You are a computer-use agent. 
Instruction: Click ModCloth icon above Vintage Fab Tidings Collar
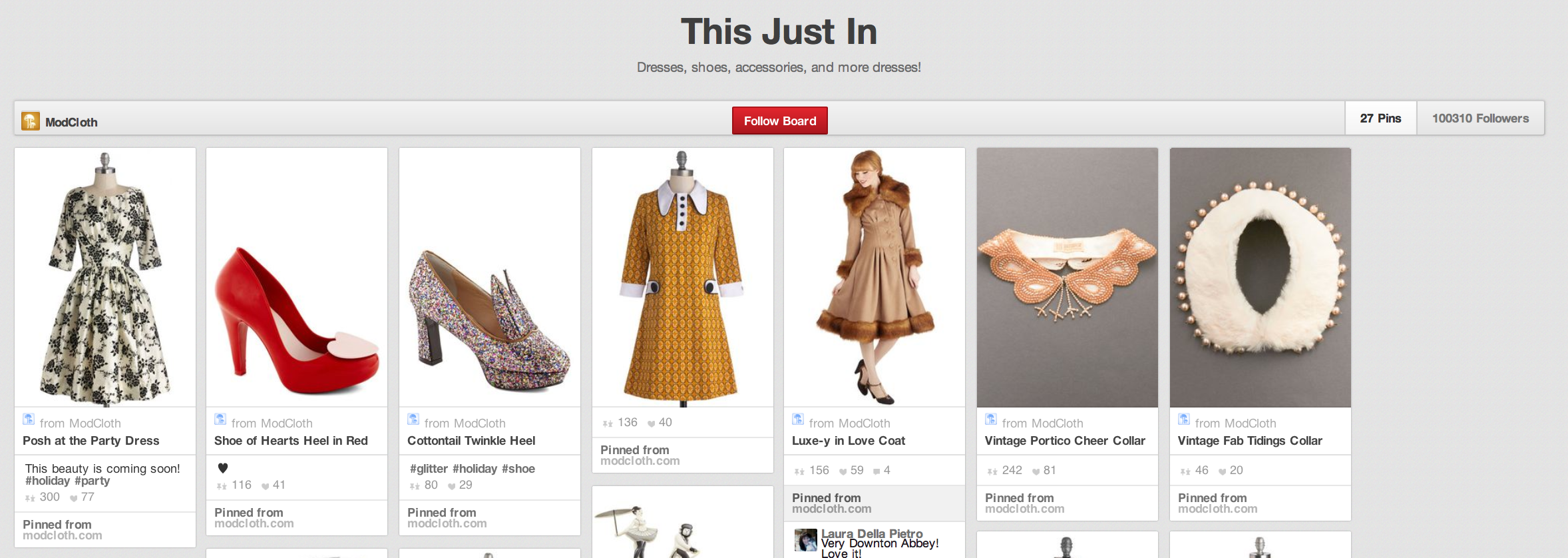point(1184,419)
